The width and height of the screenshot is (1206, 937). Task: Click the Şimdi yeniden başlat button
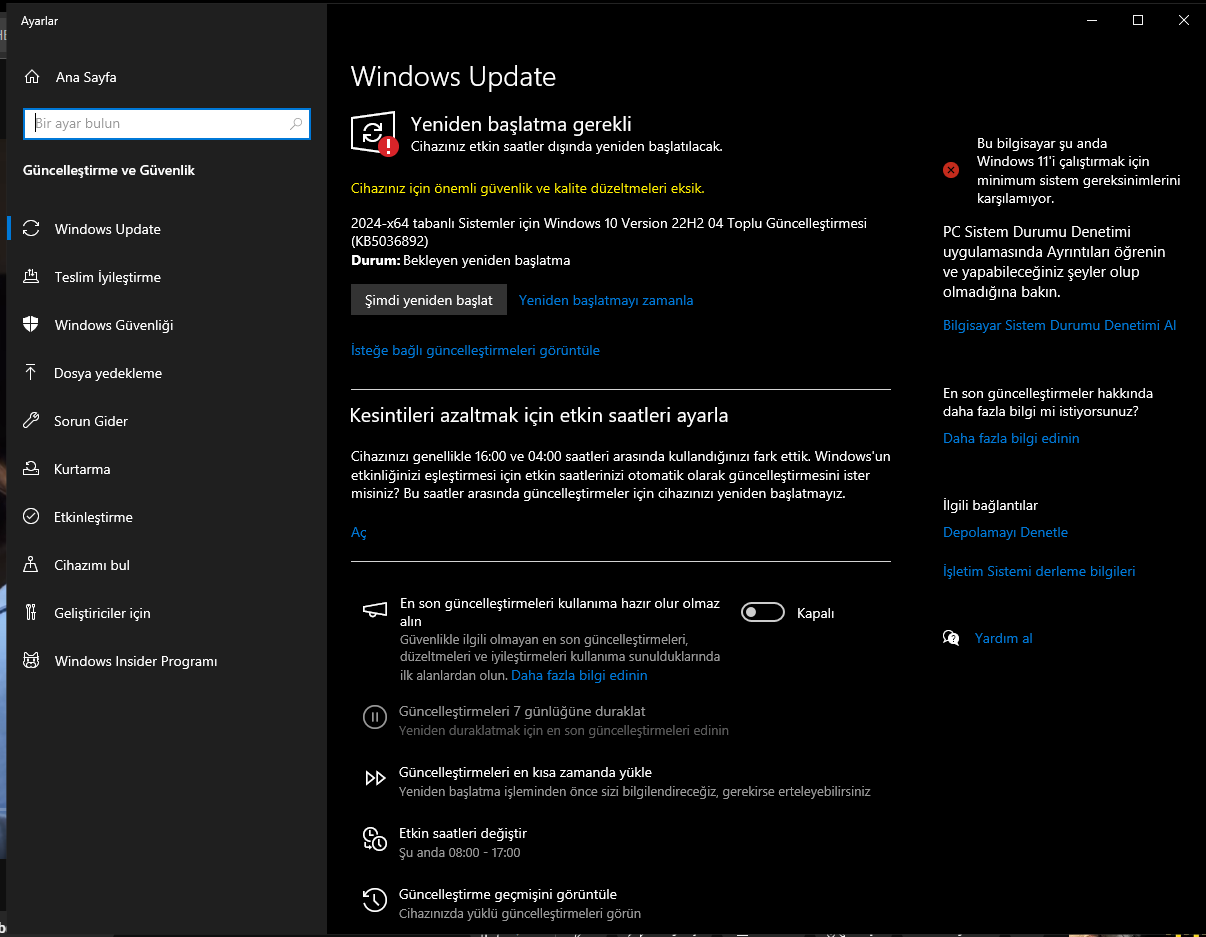click(x=429, y=300)
